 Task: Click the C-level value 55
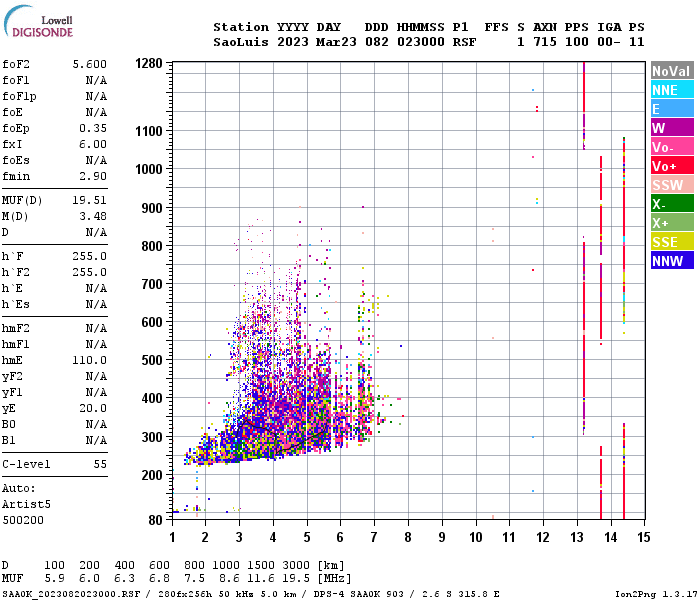coord(100,464)
